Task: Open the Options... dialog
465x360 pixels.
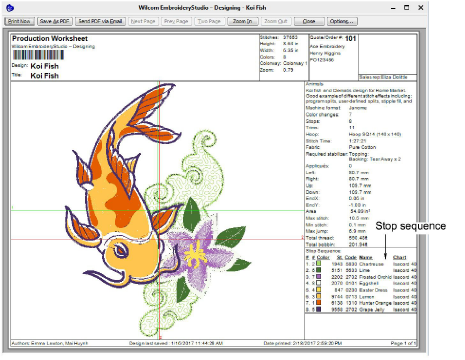Action: coord(342,21)
